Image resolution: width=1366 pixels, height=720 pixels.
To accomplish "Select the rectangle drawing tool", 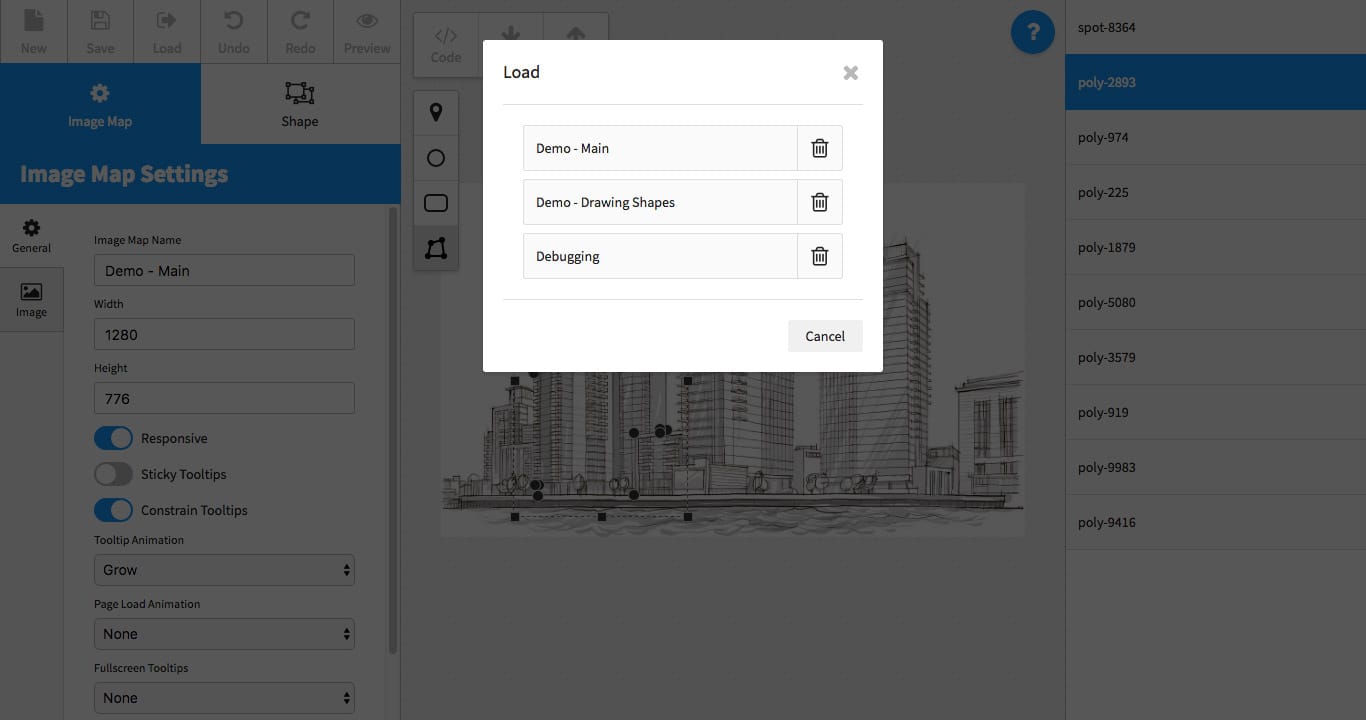I will pyautogui.click(x=436, y=203).
